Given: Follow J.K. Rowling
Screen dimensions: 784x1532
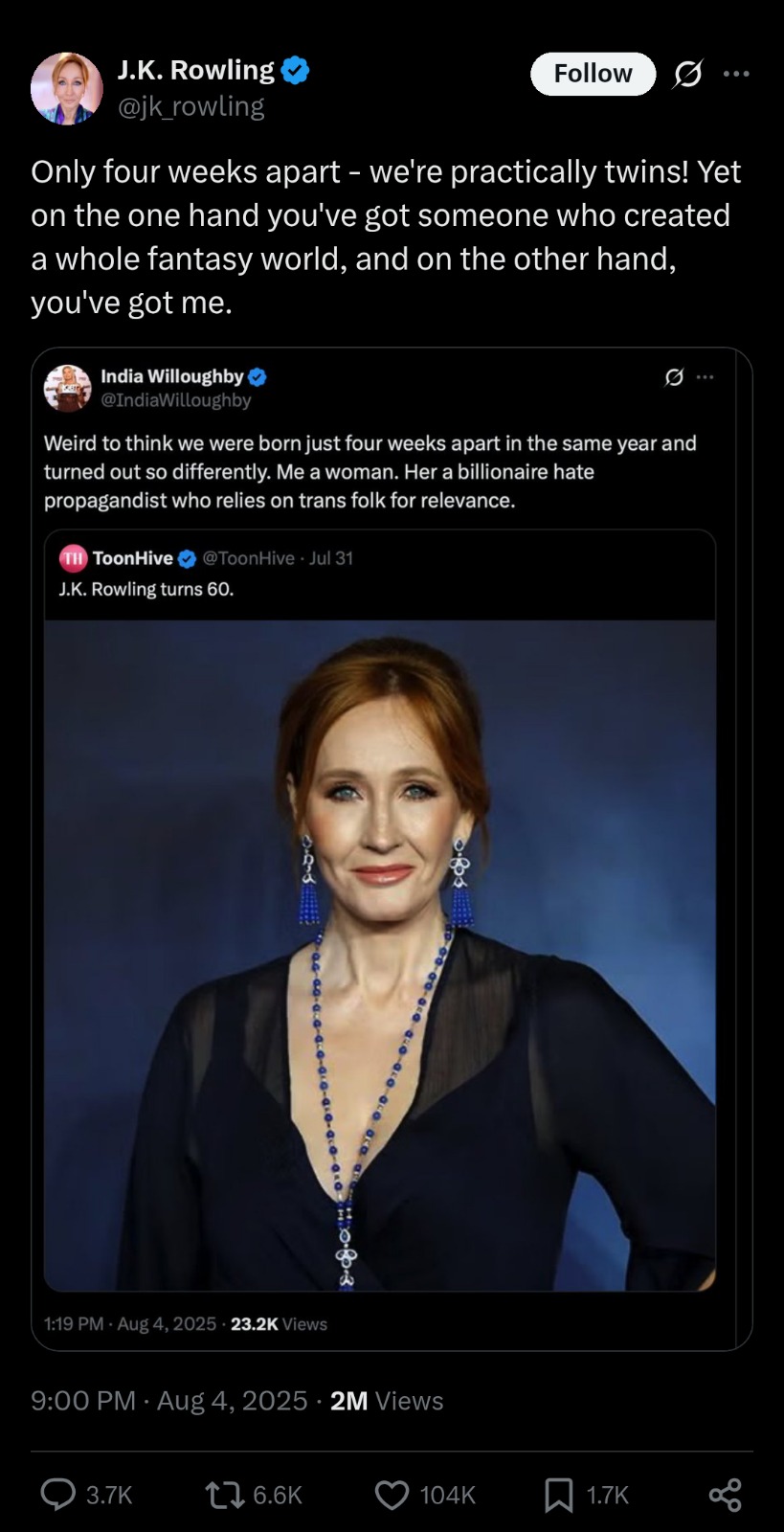Looking at the screenshot, I should 593,74.
